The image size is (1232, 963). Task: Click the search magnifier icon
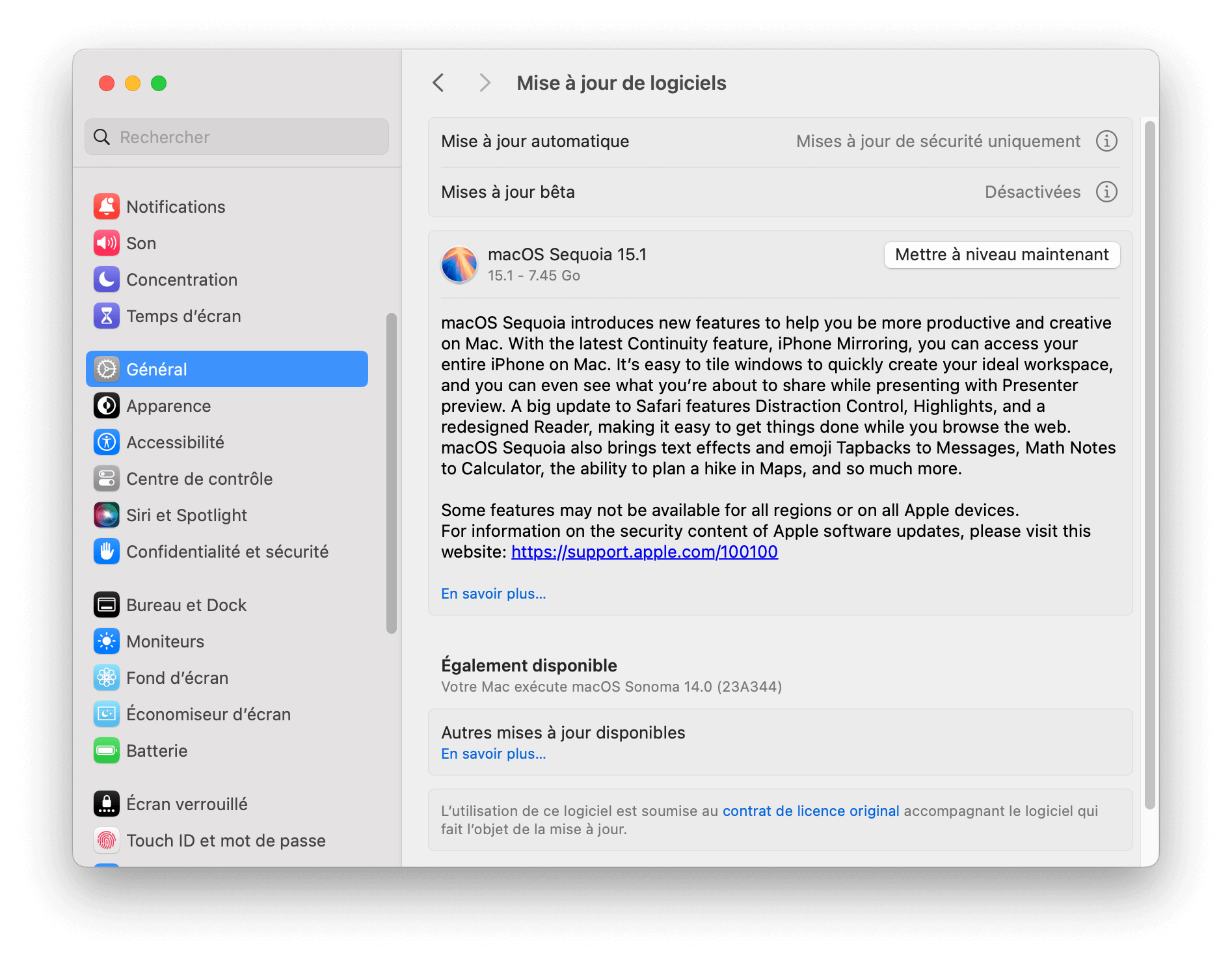click(102, 137)
